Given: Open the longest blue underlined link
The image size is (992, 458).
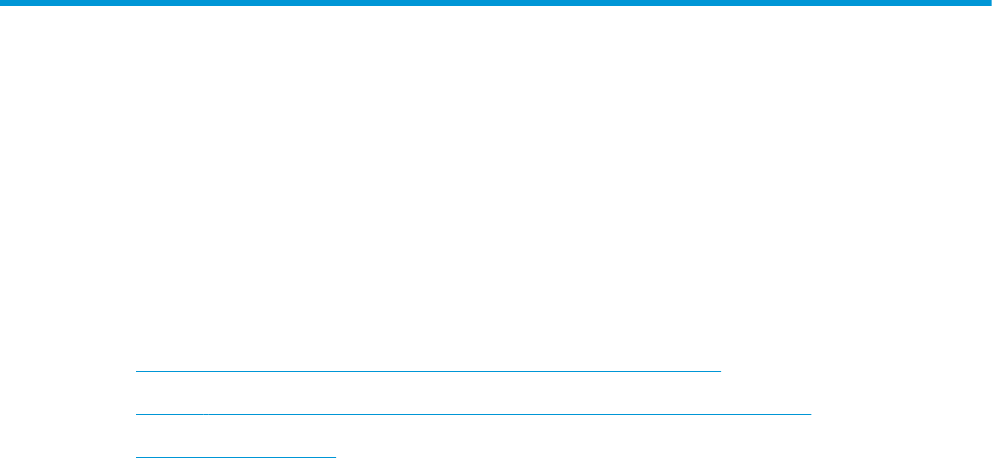Looking at the screenshot, I should tap(473, 414).
